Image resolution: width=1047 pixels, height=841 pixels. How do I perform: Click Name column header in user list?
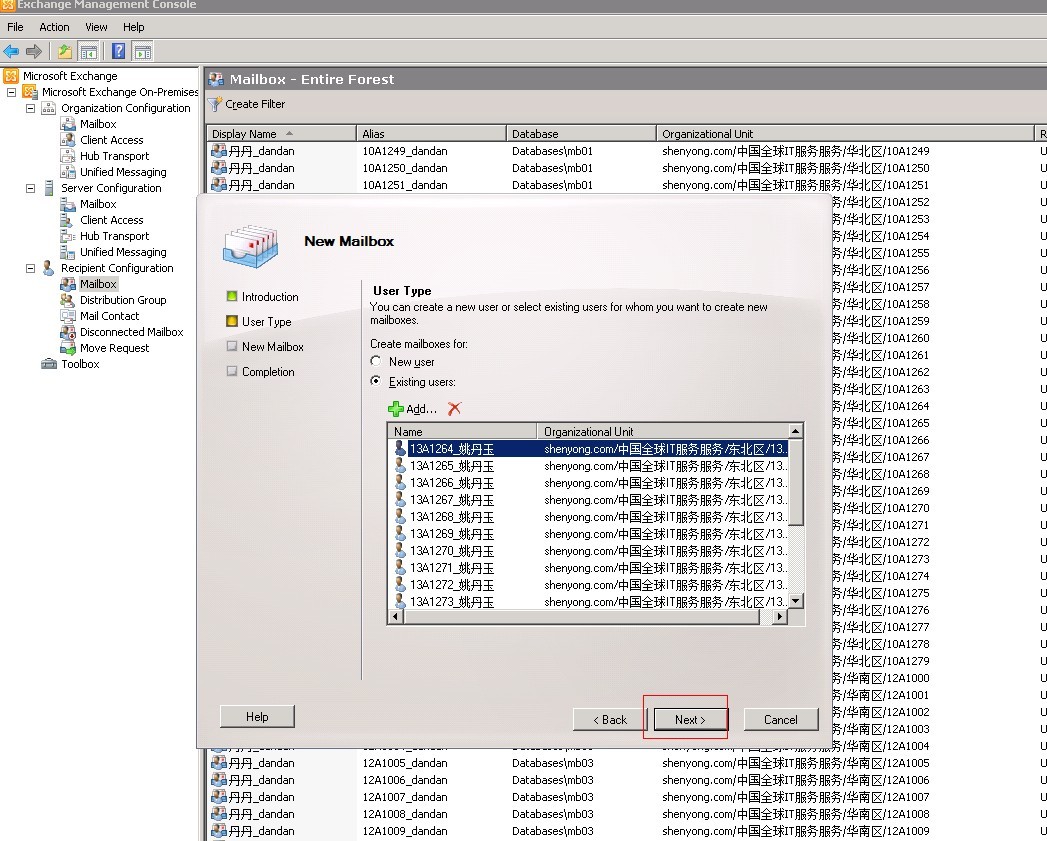463,432
